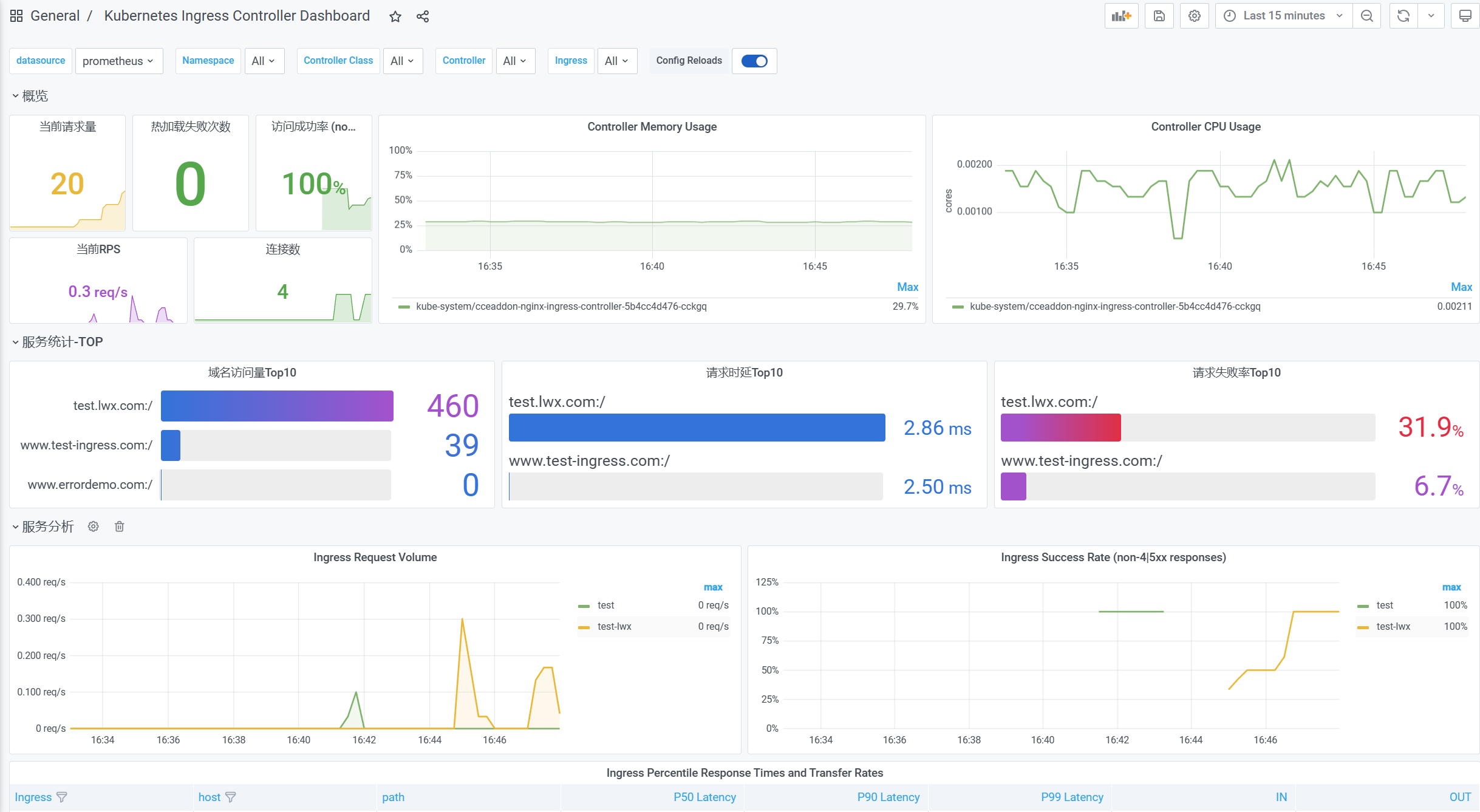The image size is (1480, 812).
Task: Select memory legend kube-system controller series
Action: tap(561, 306)
